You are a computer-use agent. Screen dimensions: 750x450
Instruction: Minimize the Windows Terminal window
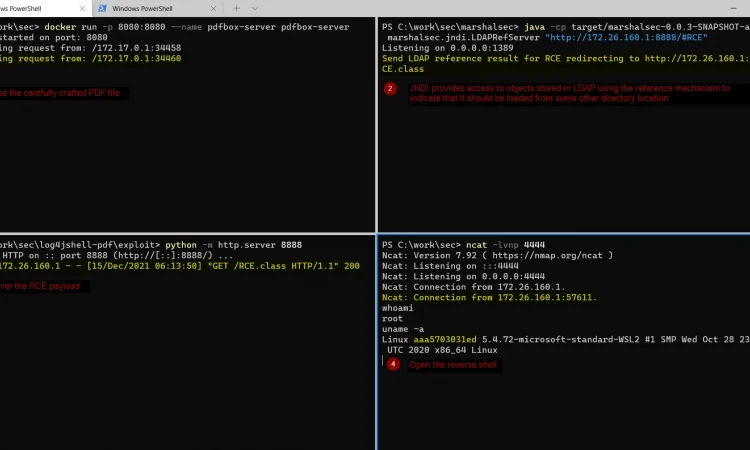pos(733,8)
